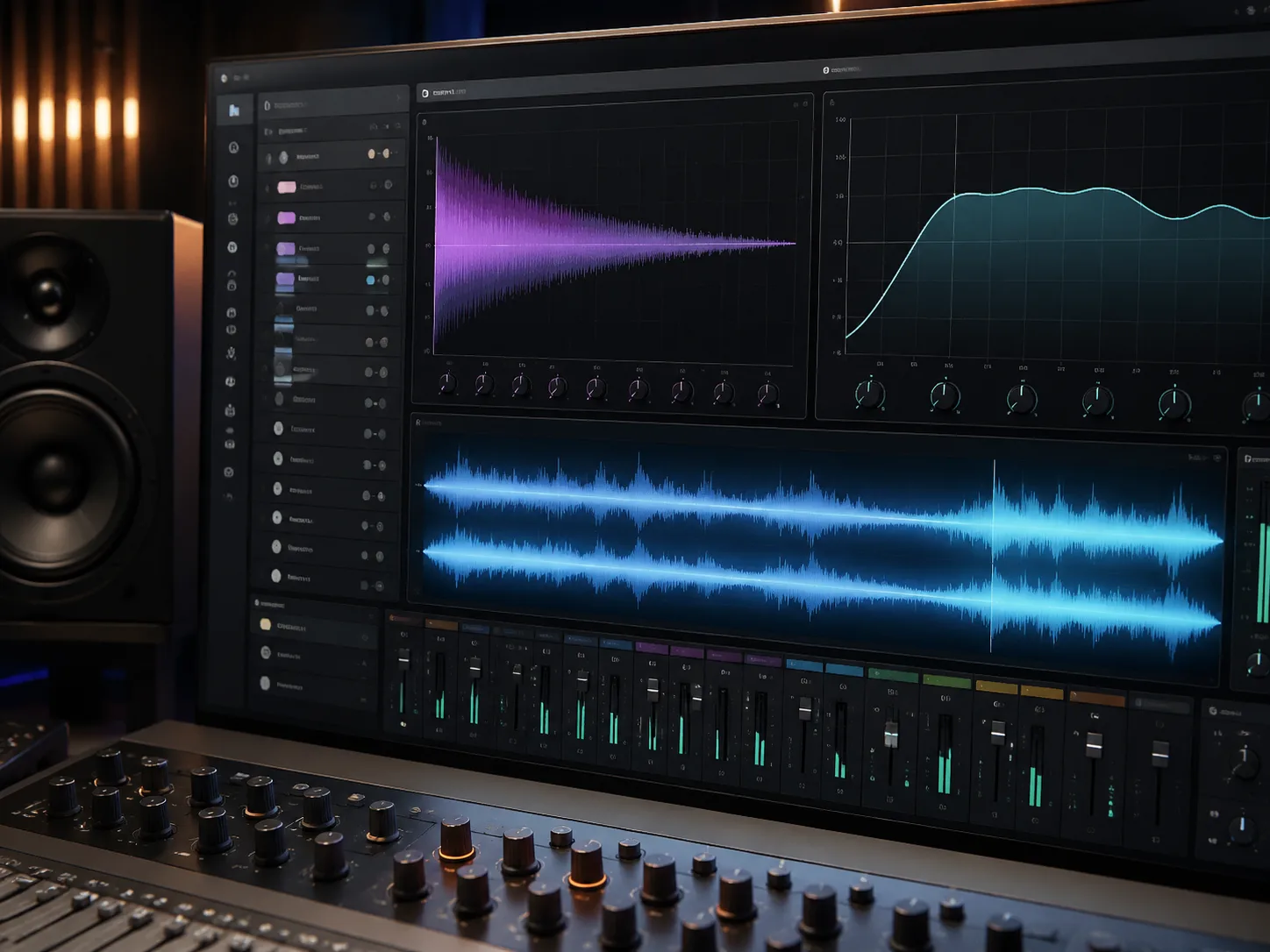Viewport: 1270px width, 952px height.
Task: Move the fader on the last gray-header mixer channel
Action: [x=1159, y=753]
